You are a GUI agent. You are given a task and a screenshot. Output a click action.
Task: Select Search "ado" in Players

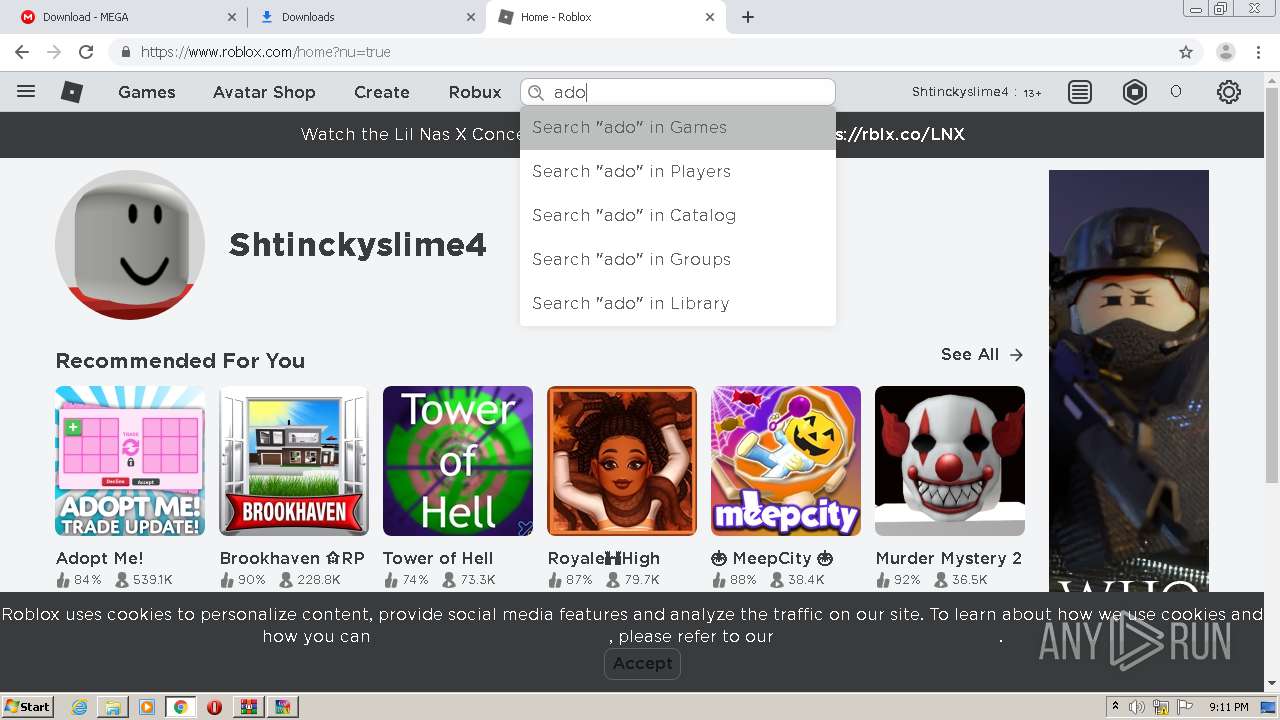pos(678,172)
